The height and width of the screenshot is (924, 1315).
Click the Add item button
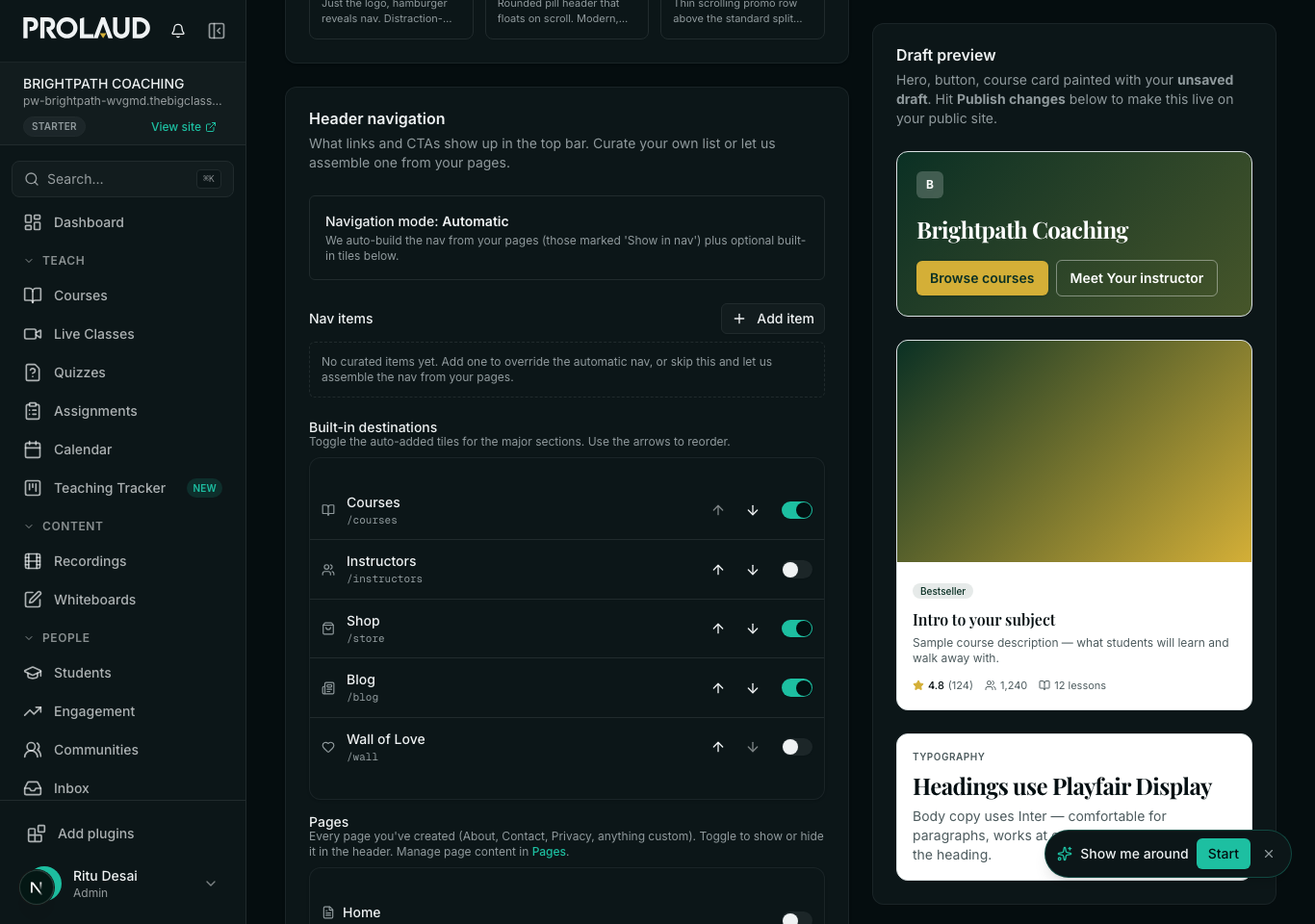[773, 319]
